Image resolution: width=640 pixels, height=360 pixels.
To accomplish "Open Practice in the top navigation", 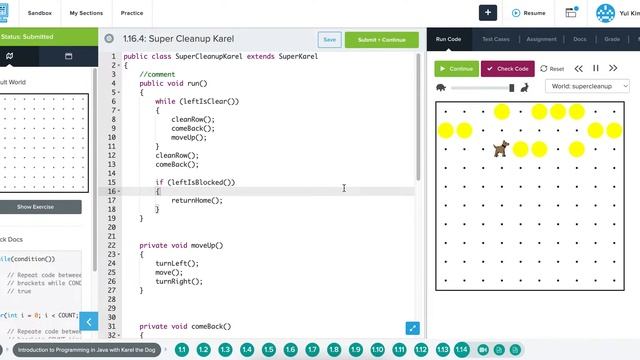I will (x=132, y=13).
